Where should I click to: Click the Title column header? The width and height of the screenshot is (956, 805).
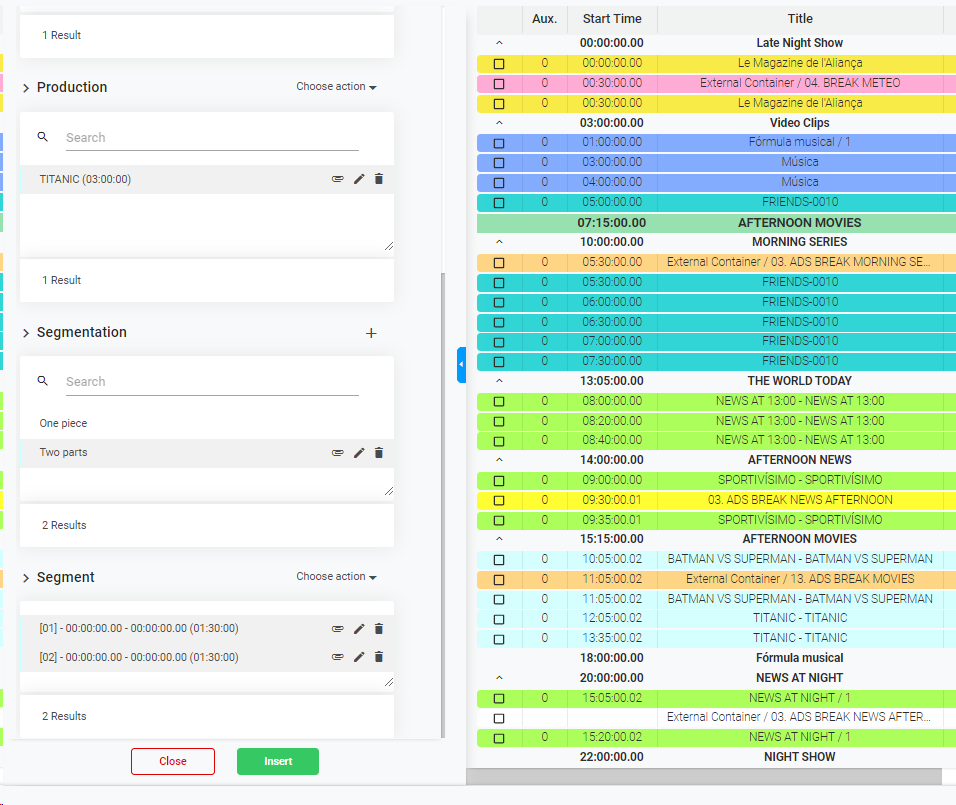[x=800, y=19]
